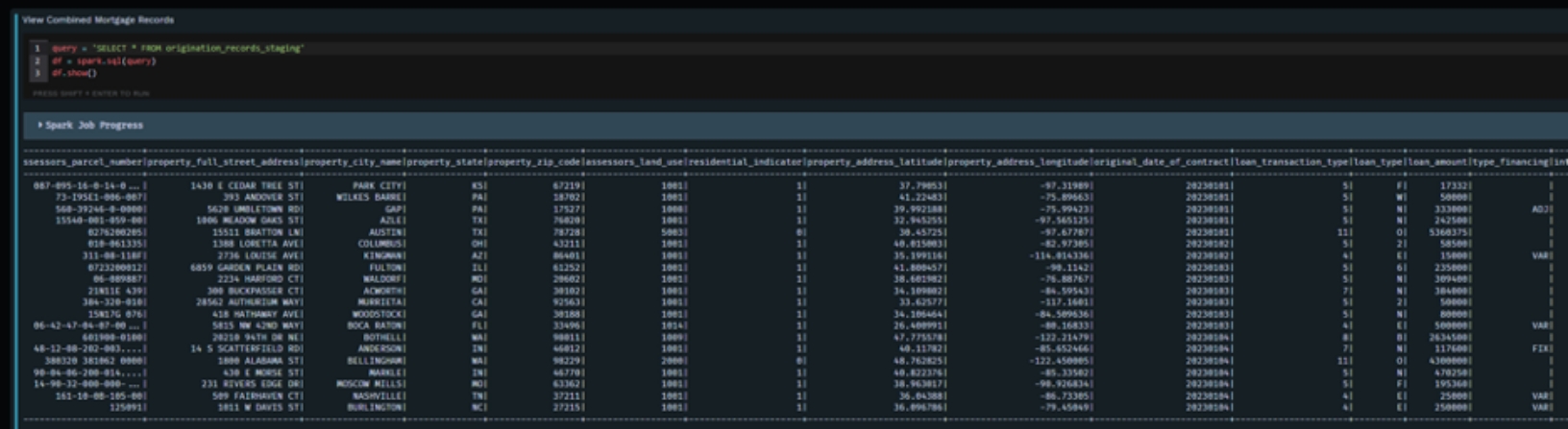Select address '6859 GARDEN PLAIN RD'

click(246, 268)
